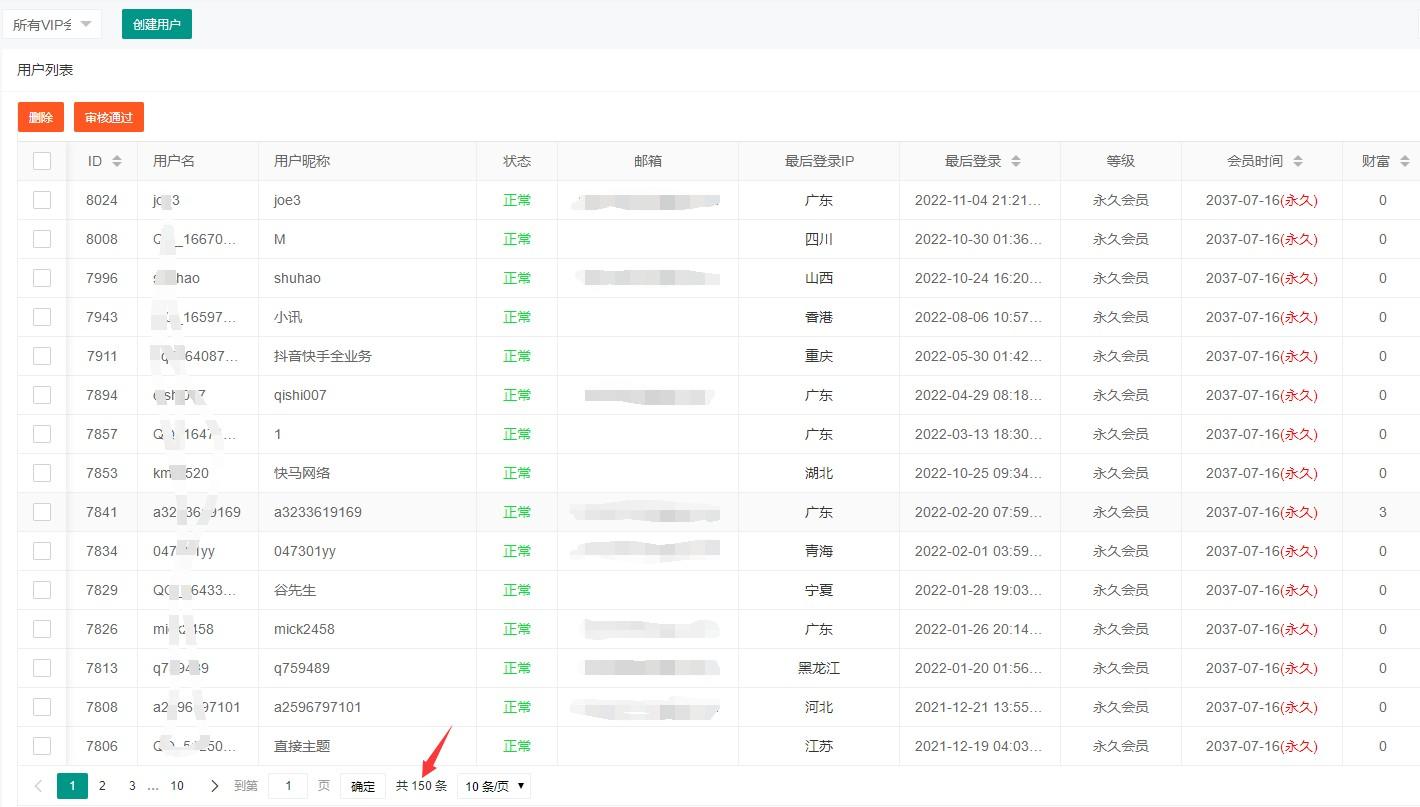Click the 审核通过 approve button
Screen dimensions: 1420x807
pos(109,117)
